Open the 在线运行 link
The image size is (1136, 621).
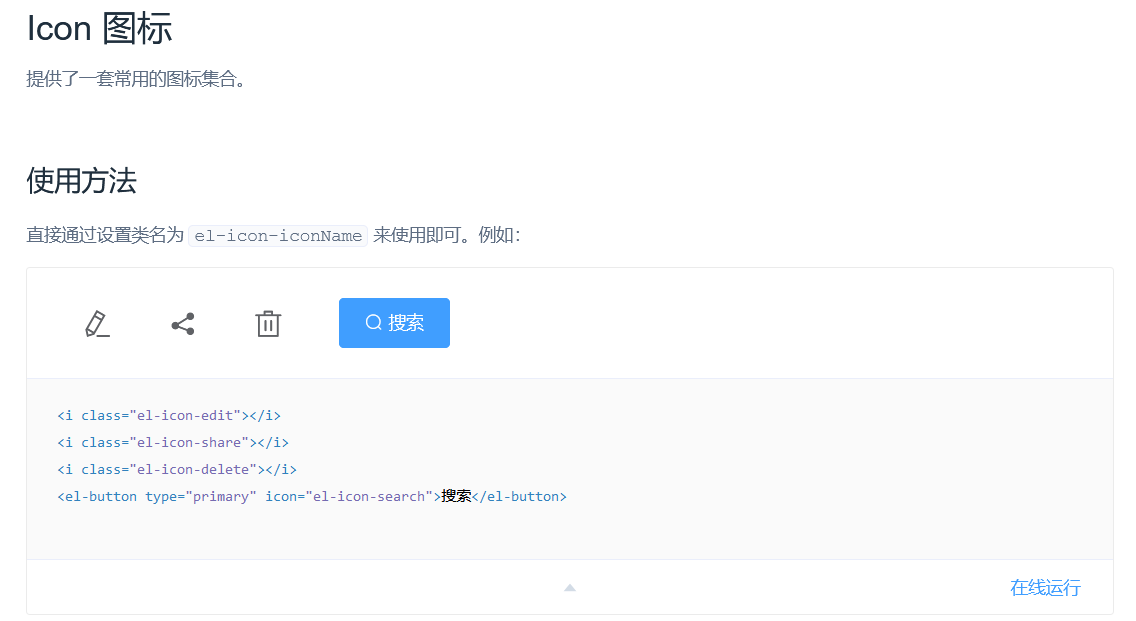[x=1045, y=588]
